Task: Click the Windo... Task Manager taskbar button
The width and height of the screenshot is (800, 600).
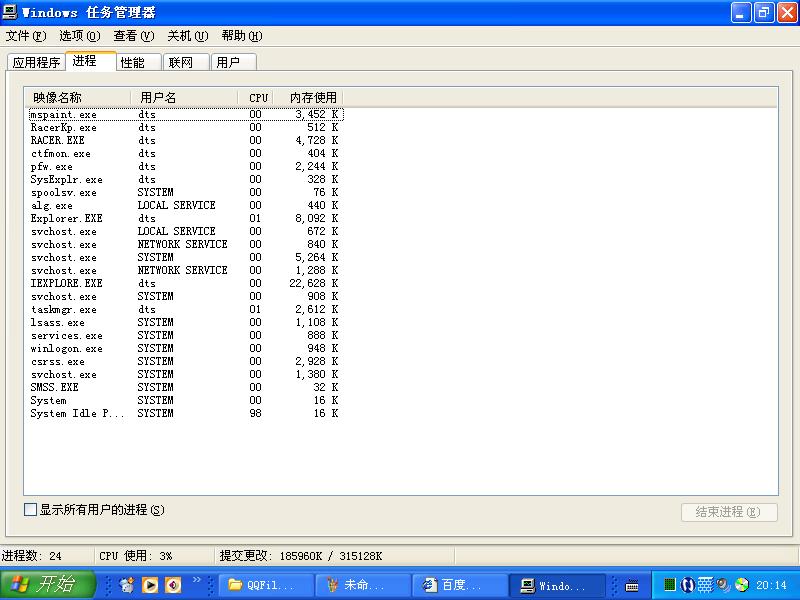Action: 557,585
